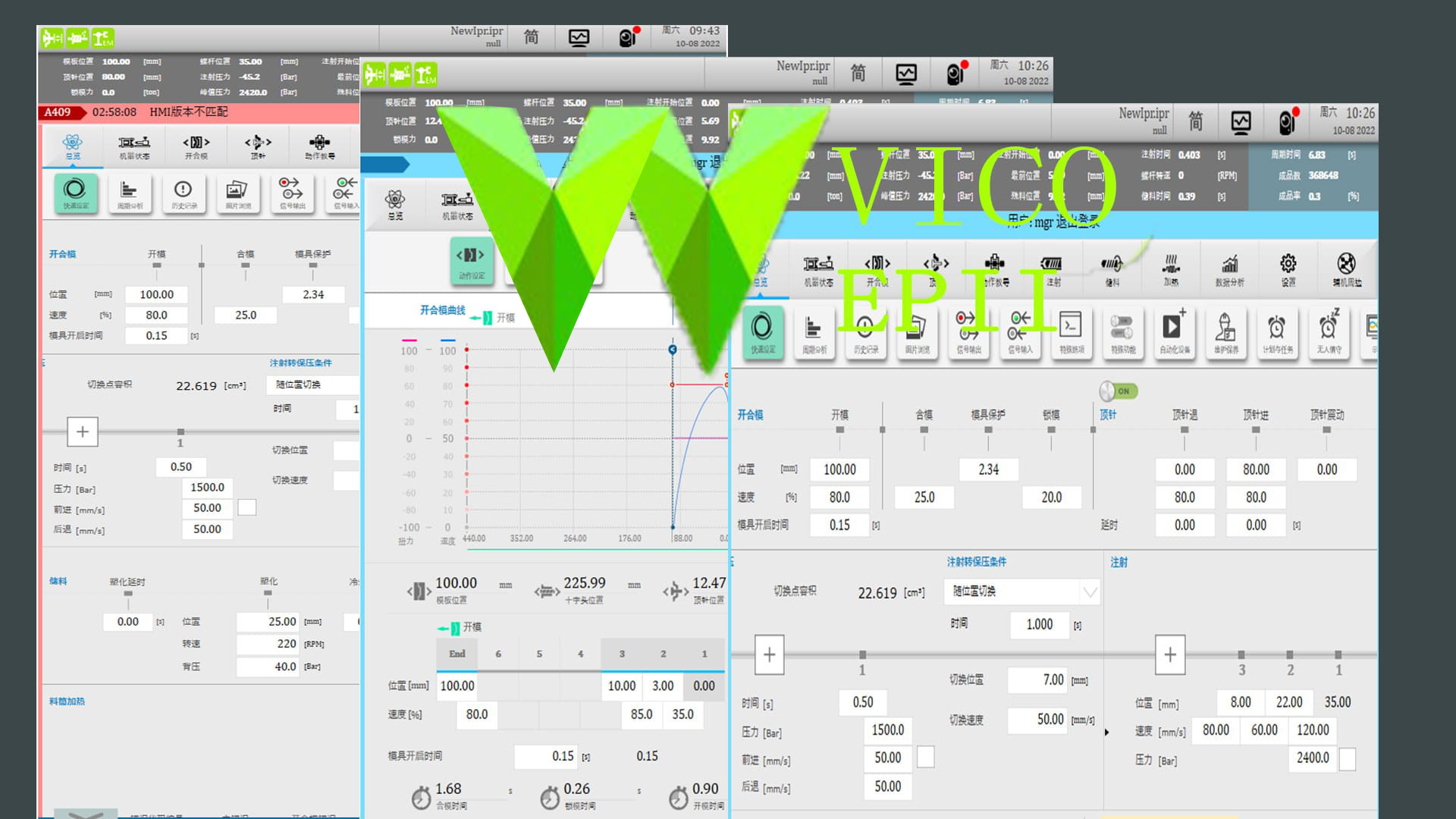Select injection stage 3 marker on slider
This screenshot has width=1456, height=819.
coord(1241,654)
